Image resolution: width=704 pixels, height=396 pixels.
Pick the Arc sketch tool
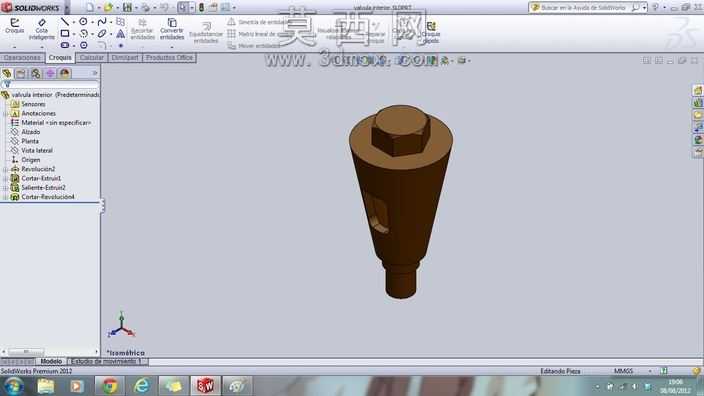(x=84, y=33)
